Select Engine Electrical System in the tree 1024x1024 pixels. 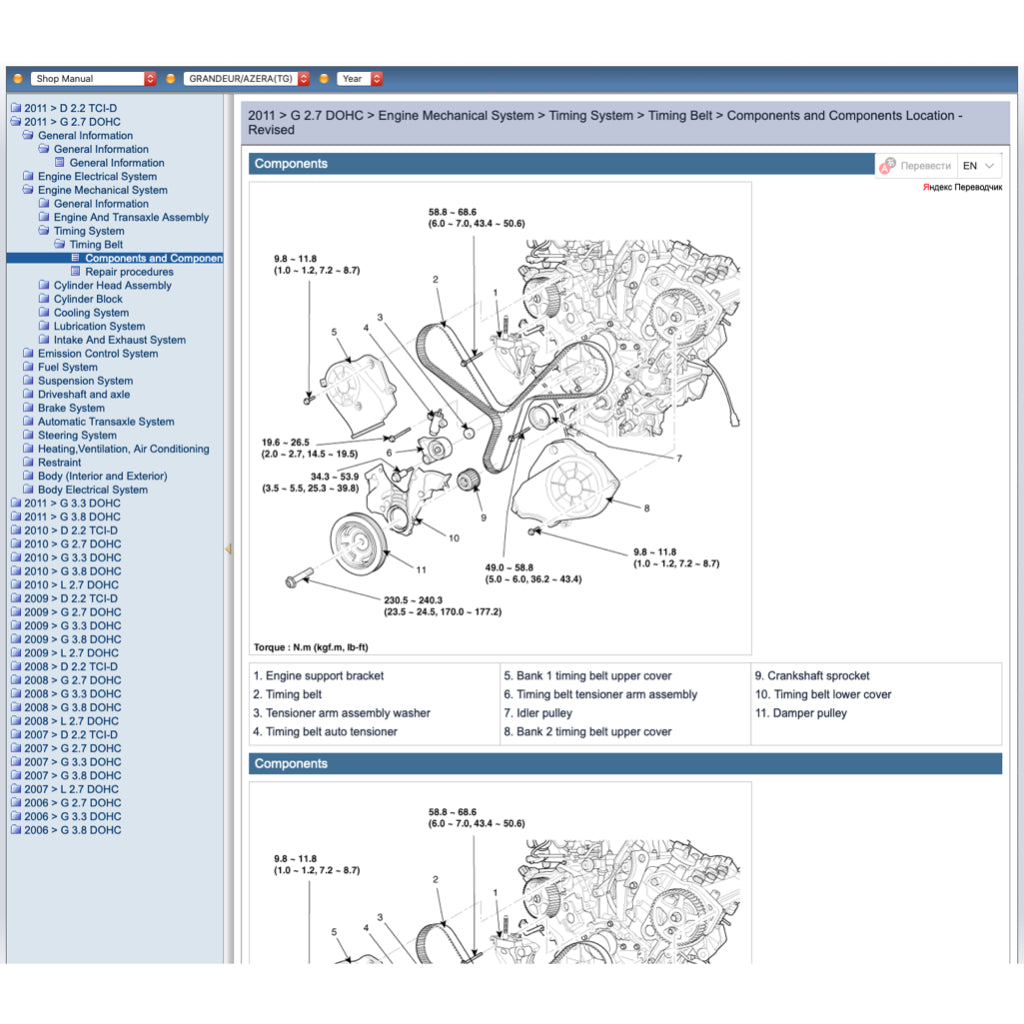pos(97,176)
